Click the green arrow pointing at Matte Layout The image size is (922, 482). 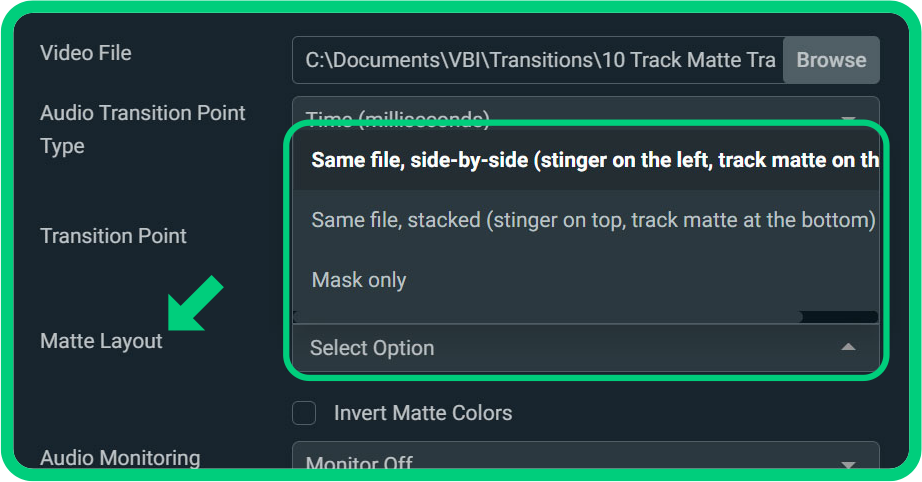195,303
